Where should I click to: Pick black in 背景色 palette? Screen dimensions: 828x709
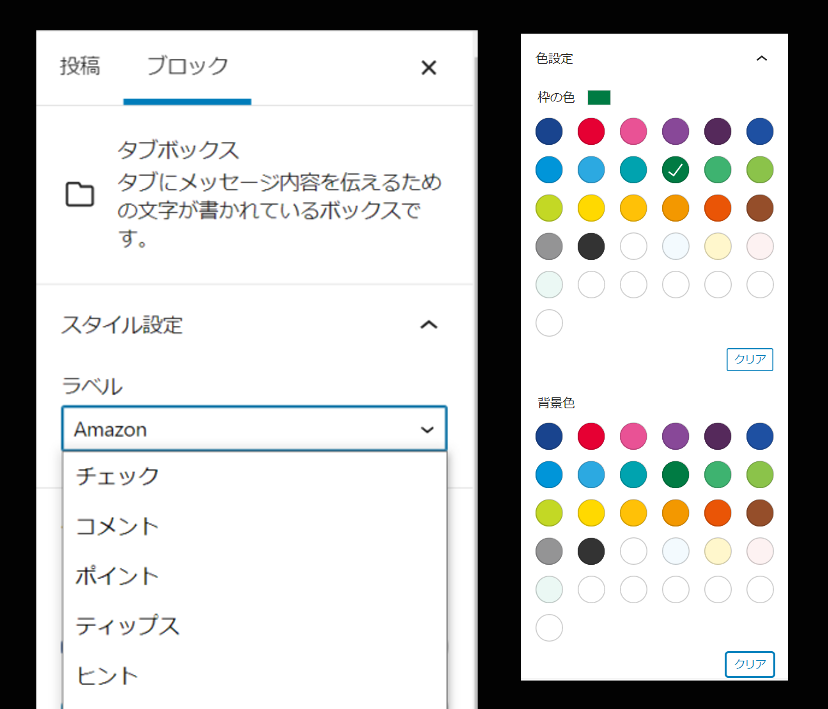pyautogui.click(x=591, y=552)
